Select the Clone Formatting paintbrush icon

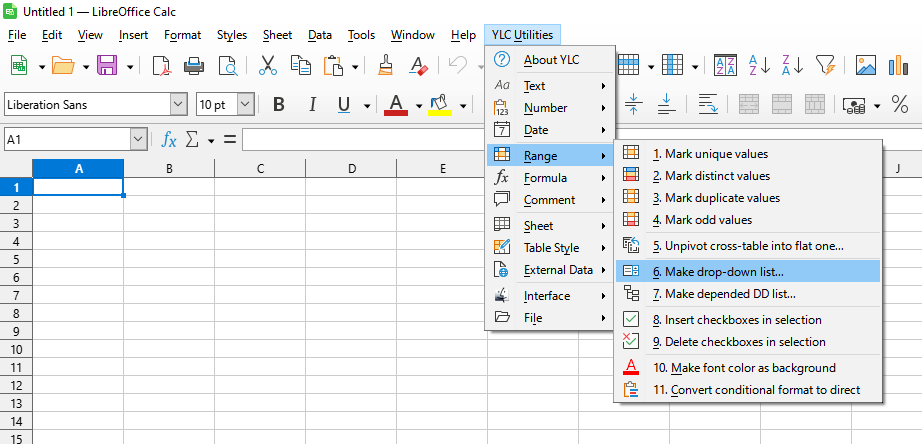386,66
